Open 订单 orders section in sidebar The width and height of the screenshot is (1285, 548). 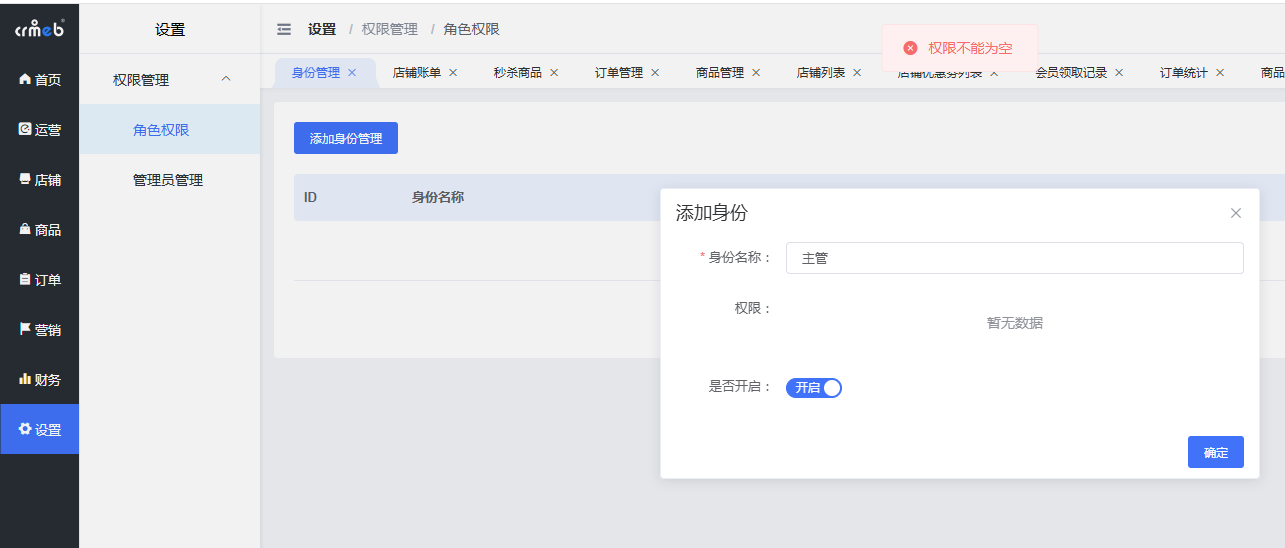[40, 280]
